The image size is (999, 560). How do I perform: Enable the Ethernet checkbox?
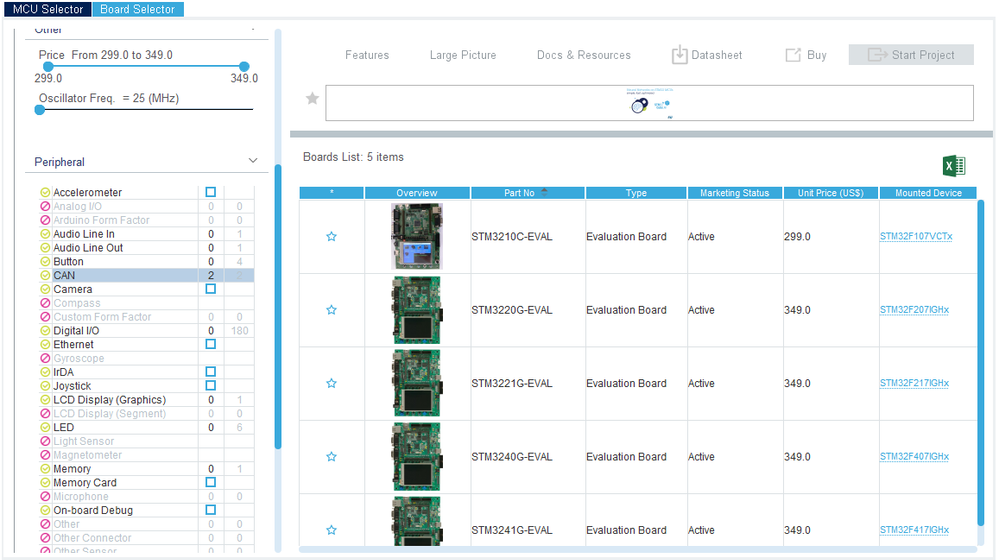tap(211, 344)
